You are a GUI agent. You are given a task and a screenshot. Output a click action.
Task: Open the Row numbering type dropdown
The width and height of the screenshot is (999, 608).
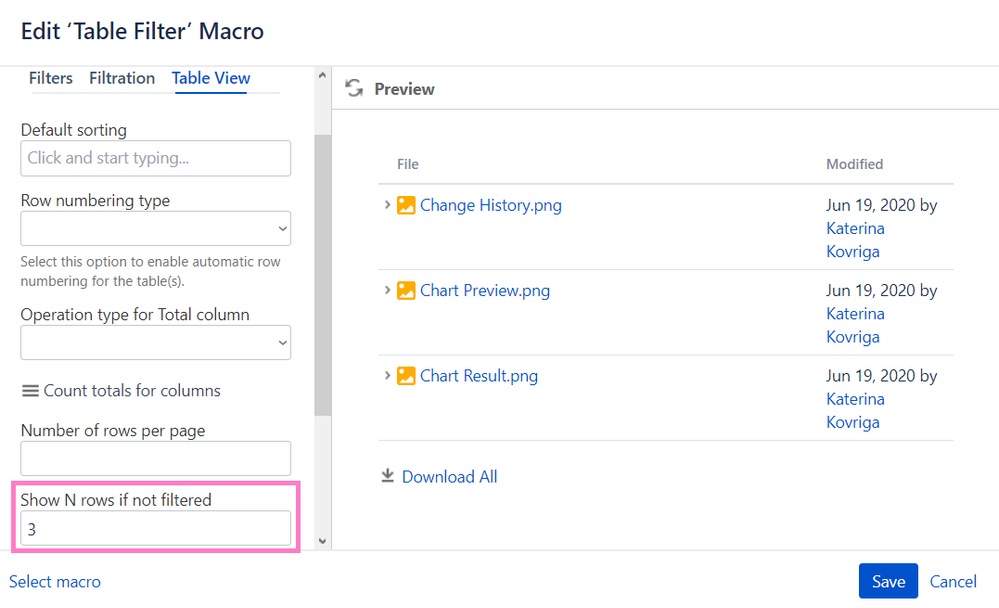[x=155, y=228]
